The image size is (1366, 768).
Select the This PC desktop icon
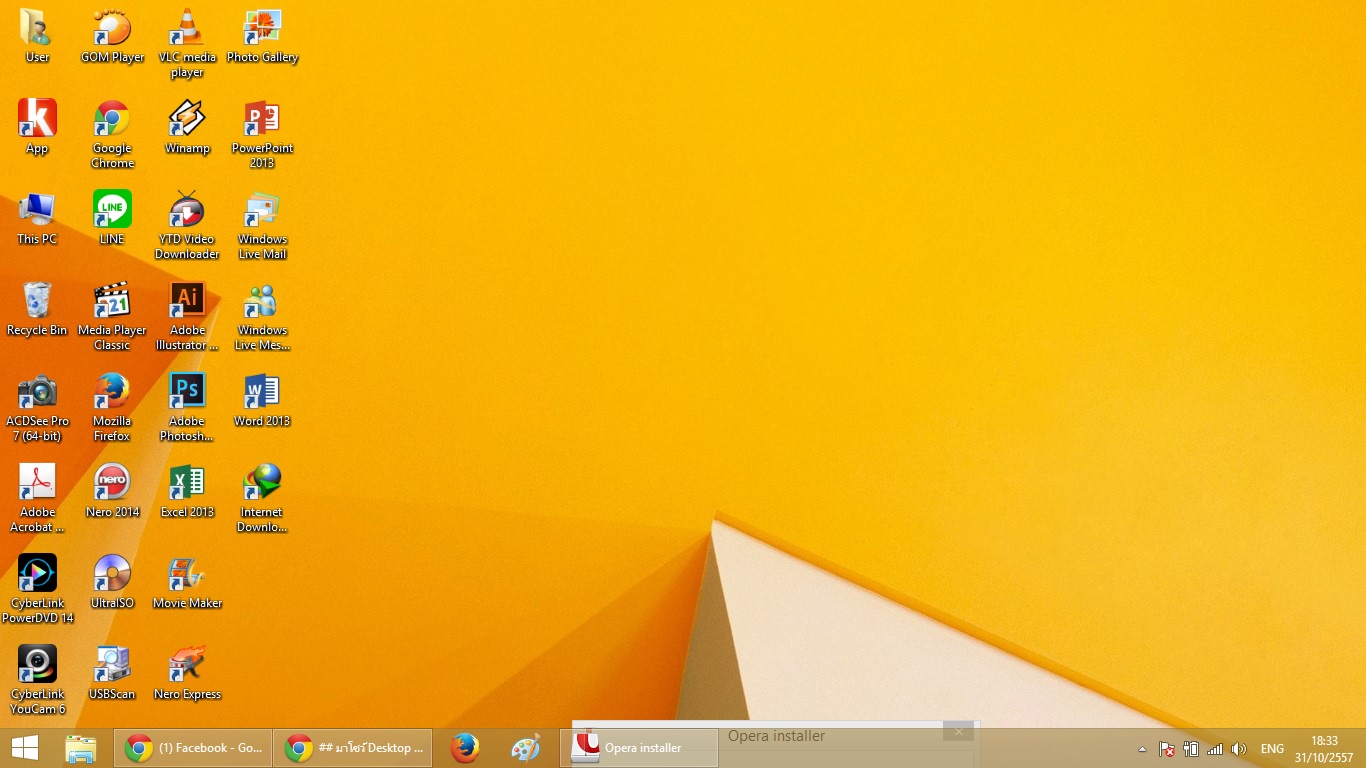[37, 218]
